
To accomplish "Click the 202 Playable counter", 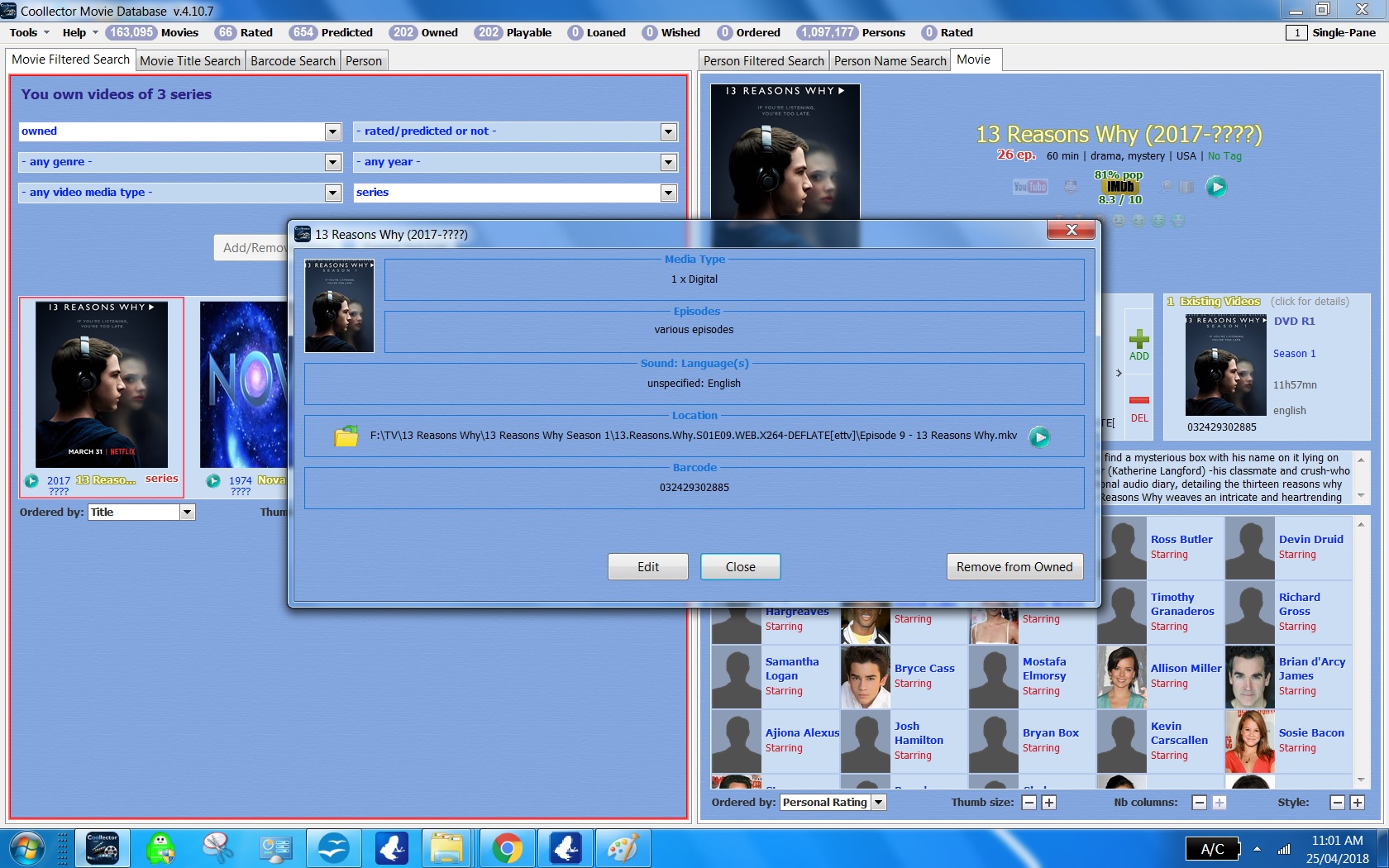I will tap(513, 33).
